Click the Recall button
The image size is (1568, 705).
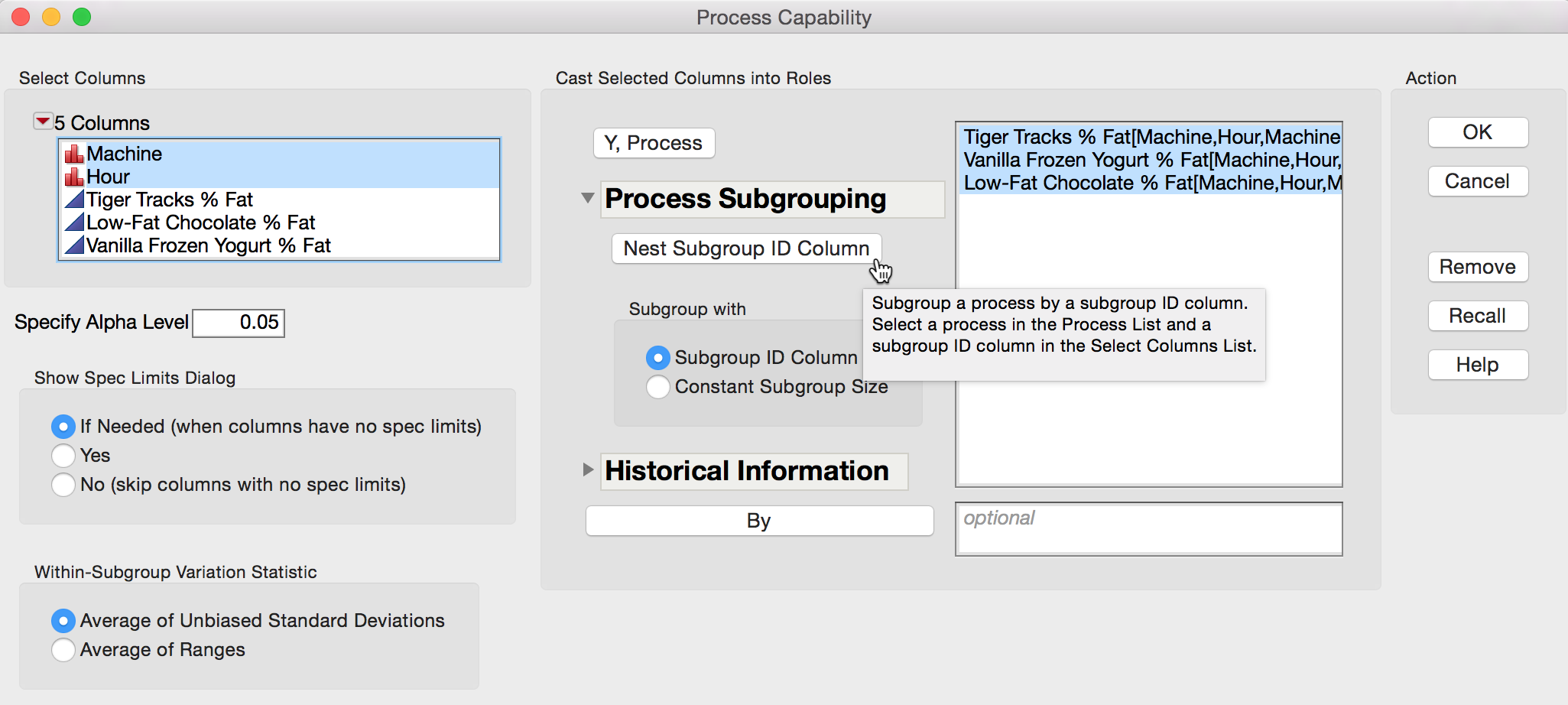pyautogui.click(x=1478, y=316)
